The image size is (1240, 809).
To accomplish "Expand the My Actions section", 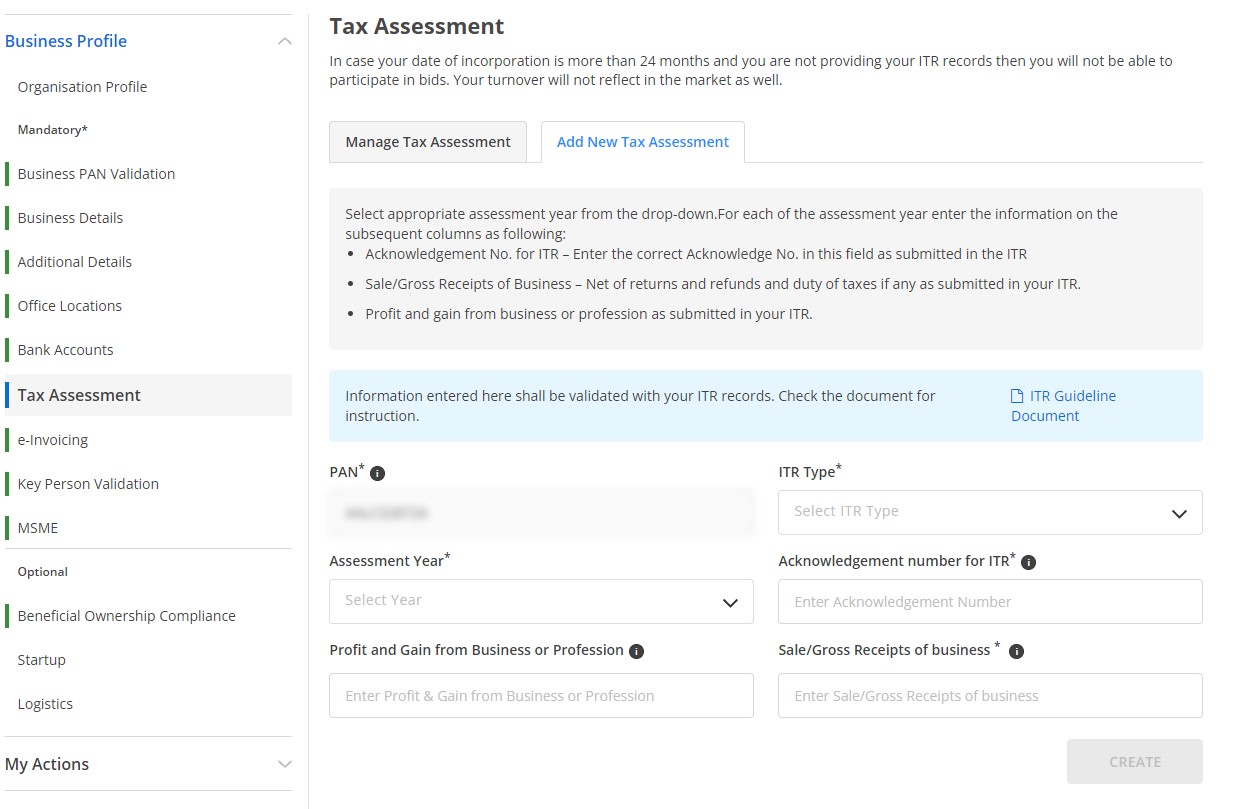I will coord(285,764).
